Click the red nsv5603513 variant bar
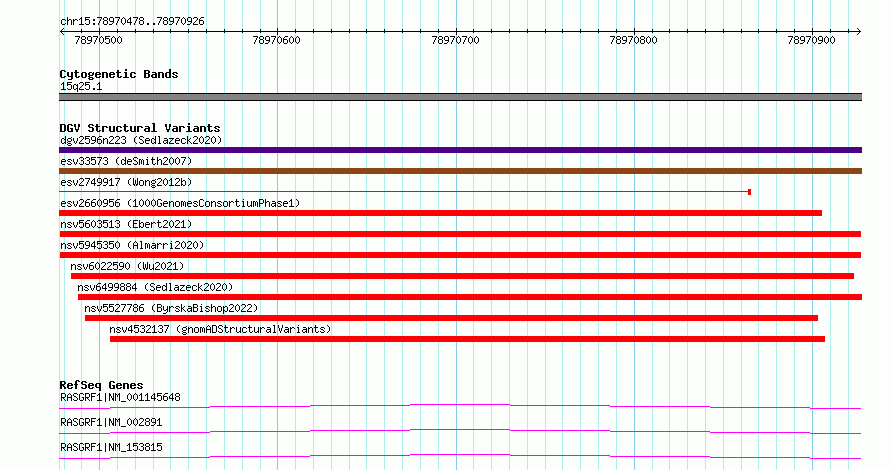The image size is (890, 470). [460, 234]
